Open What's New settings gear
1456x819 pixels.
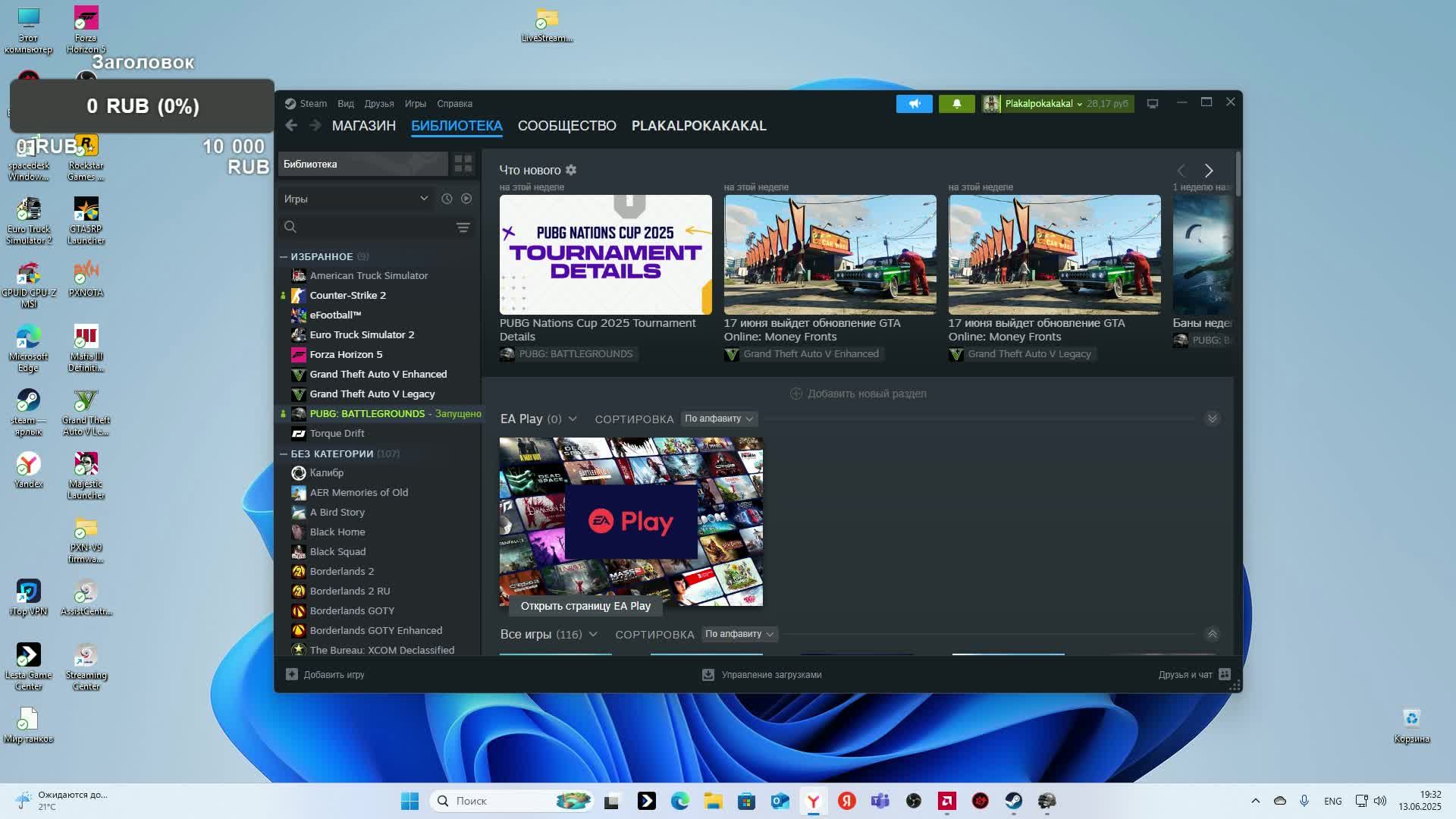[x=571, y=170]
